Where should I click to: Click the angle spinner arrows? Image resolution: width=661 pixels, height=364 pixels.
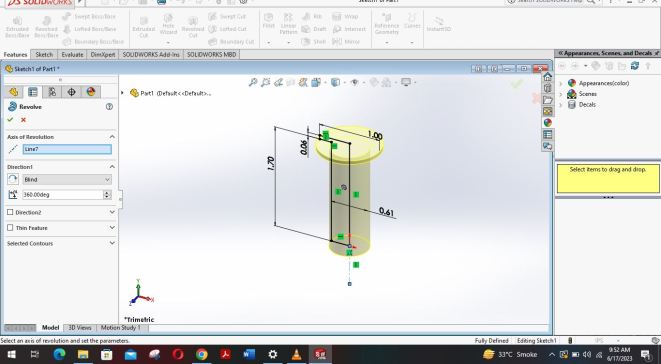107,194
